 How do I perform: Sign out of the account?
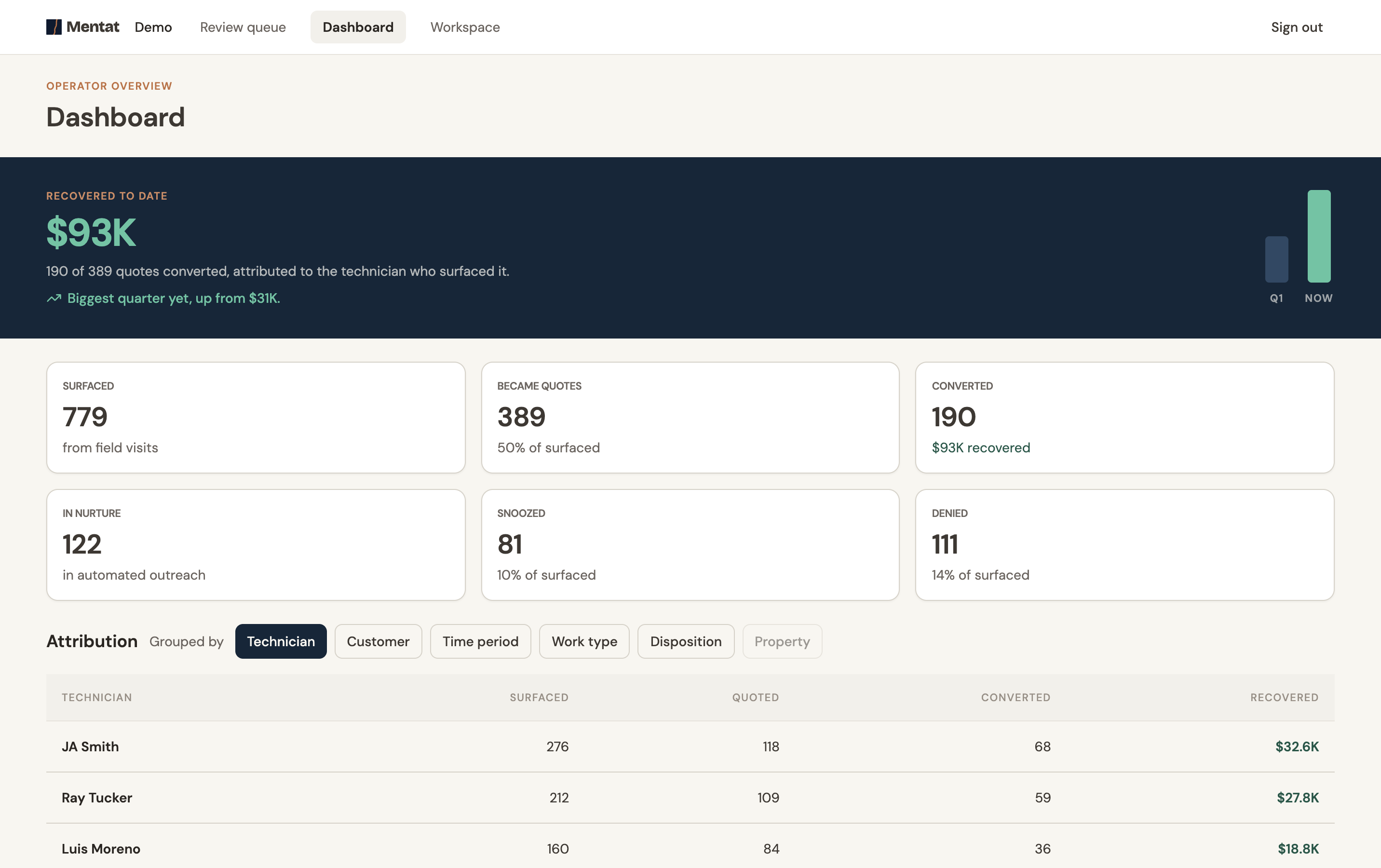(x=1297, y=27)
